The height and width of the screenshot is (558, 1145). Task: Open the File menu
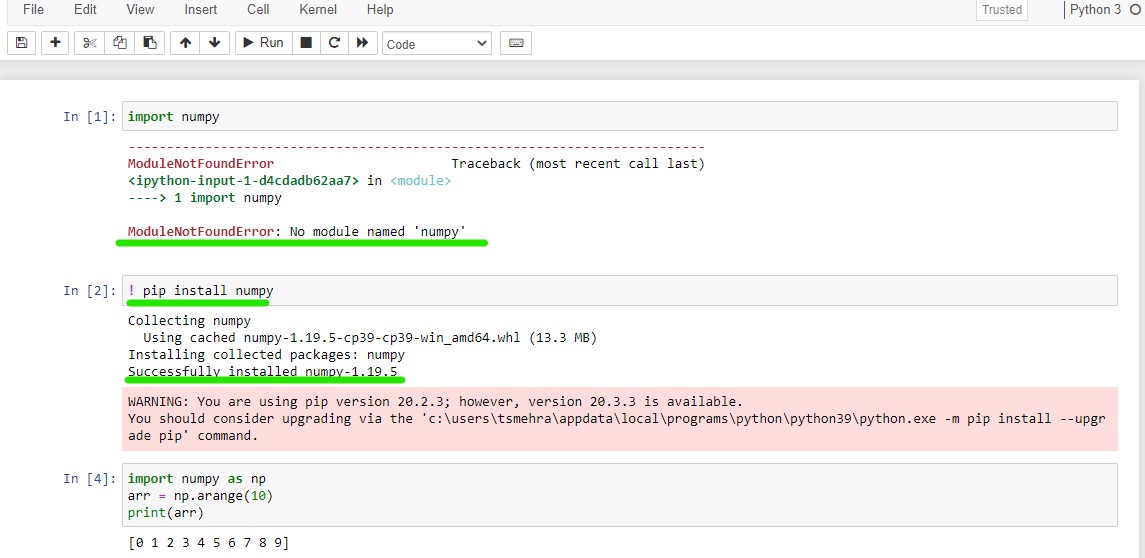33,10
